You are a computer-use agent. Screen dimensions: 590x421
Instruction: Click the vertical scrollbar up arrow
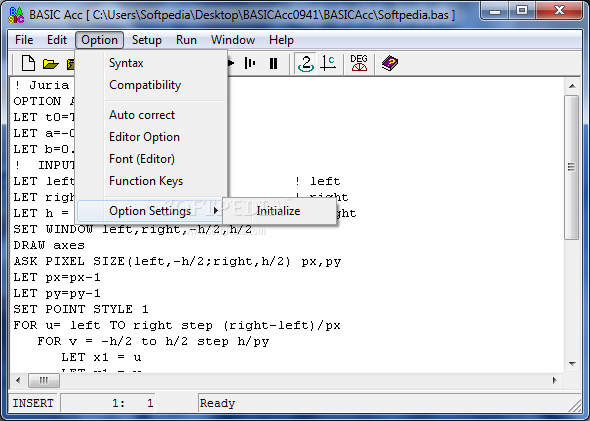[x=572, y=86]
